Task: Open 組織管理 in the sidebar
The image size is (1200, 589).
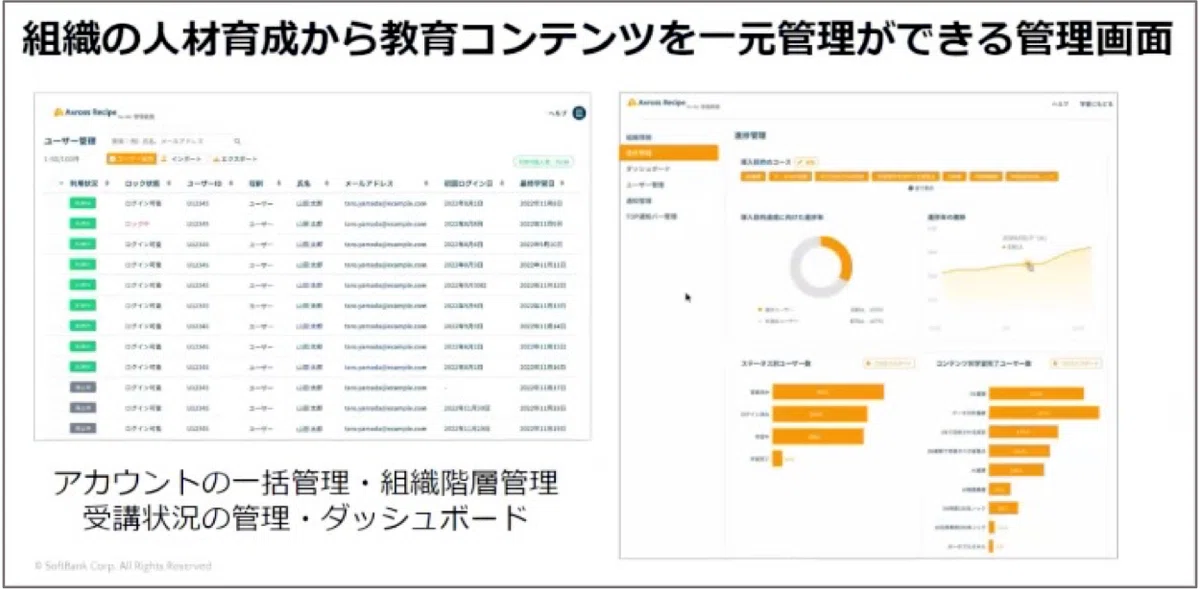Action: (638, 136)
